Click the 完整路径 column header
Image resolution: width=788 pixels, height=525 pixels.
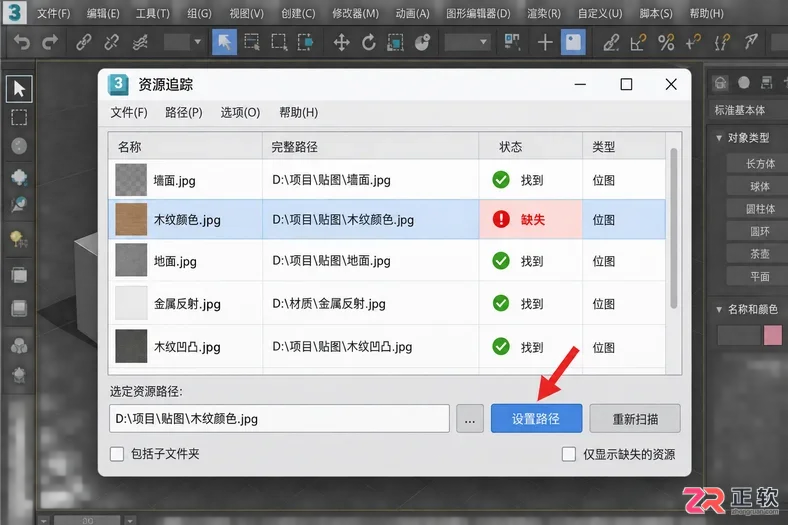[x=370, y=147]
